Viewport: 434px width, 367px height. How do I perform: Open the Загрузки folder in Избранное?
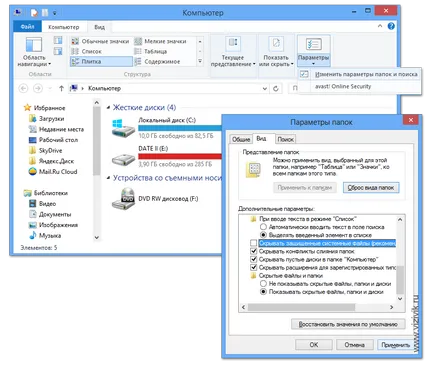47,119
